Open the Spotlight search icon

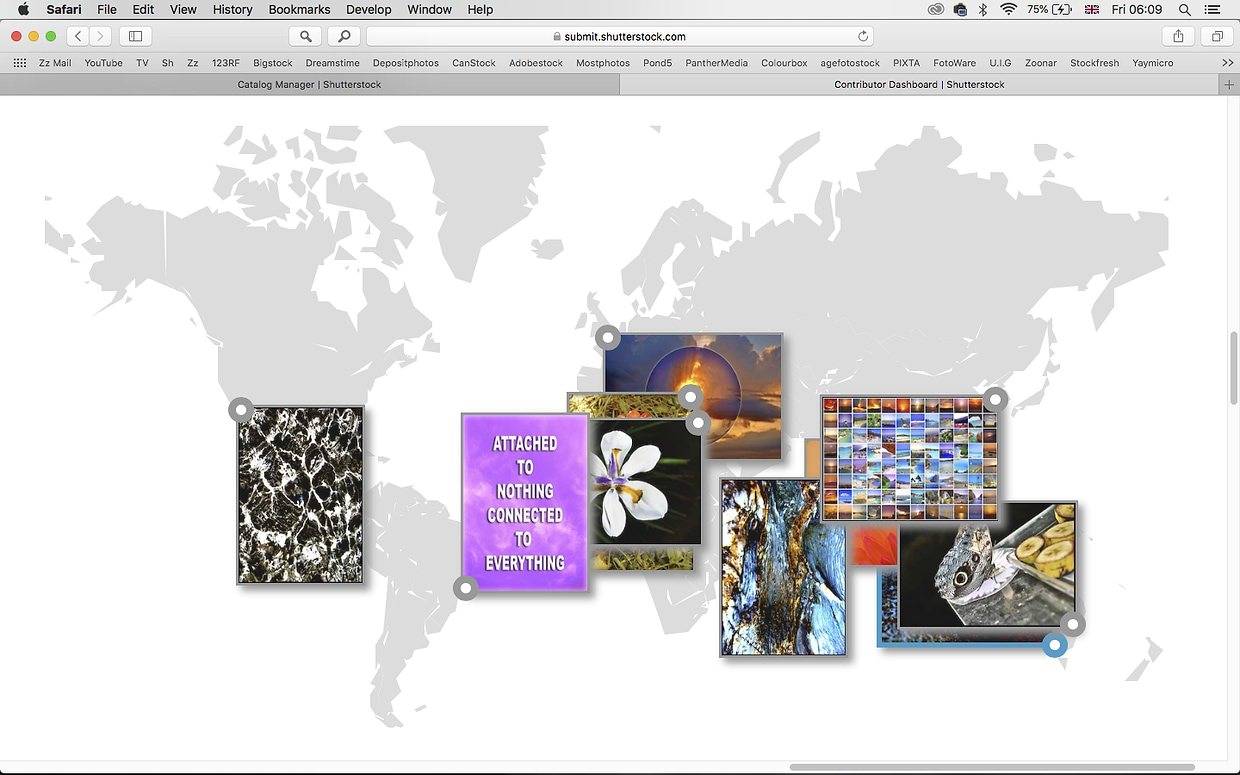pyautogui.click(x=1184, y=9)
